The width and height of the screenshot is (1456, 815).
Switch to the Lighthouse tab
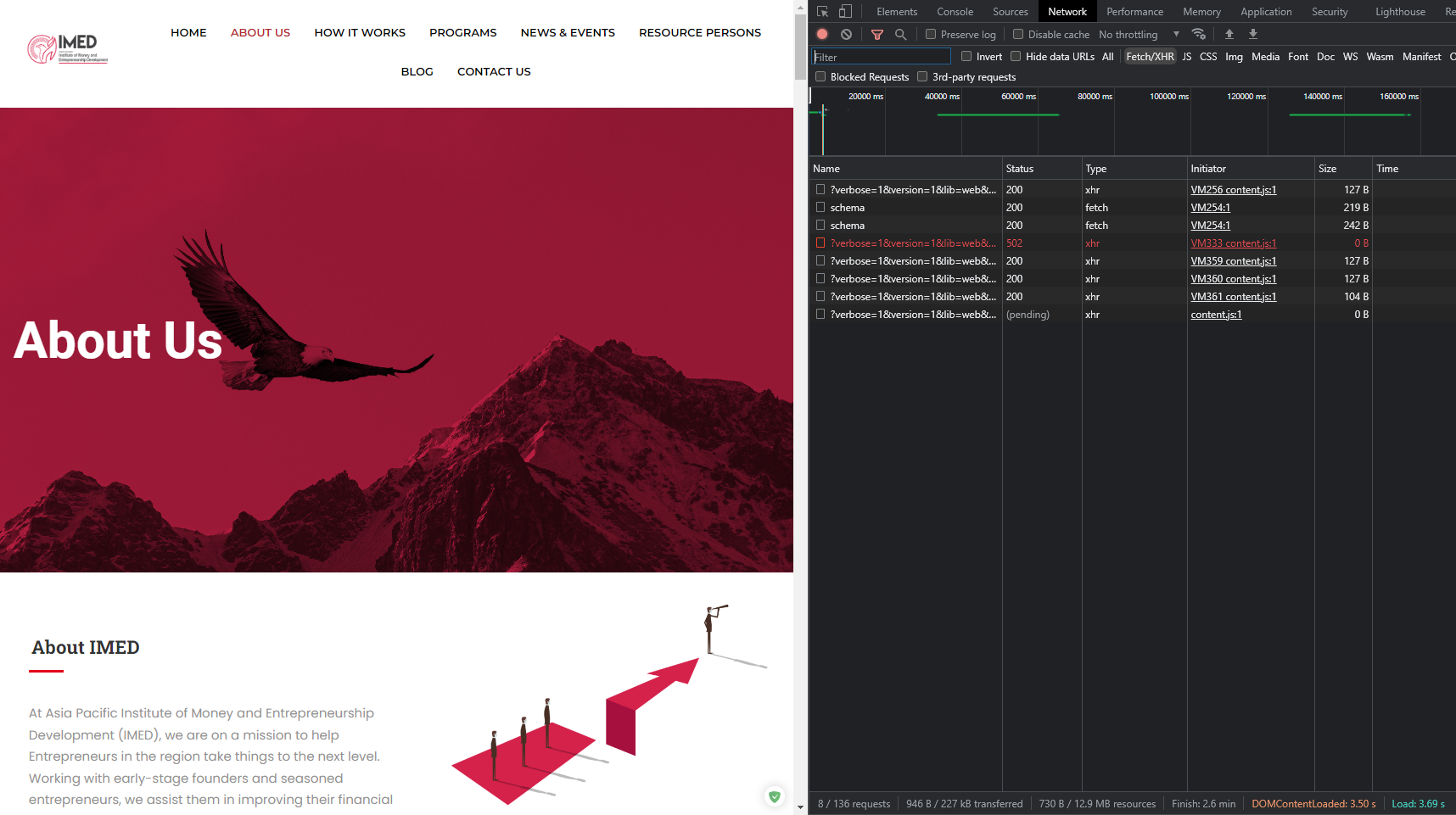click(x=1400, y=12)
